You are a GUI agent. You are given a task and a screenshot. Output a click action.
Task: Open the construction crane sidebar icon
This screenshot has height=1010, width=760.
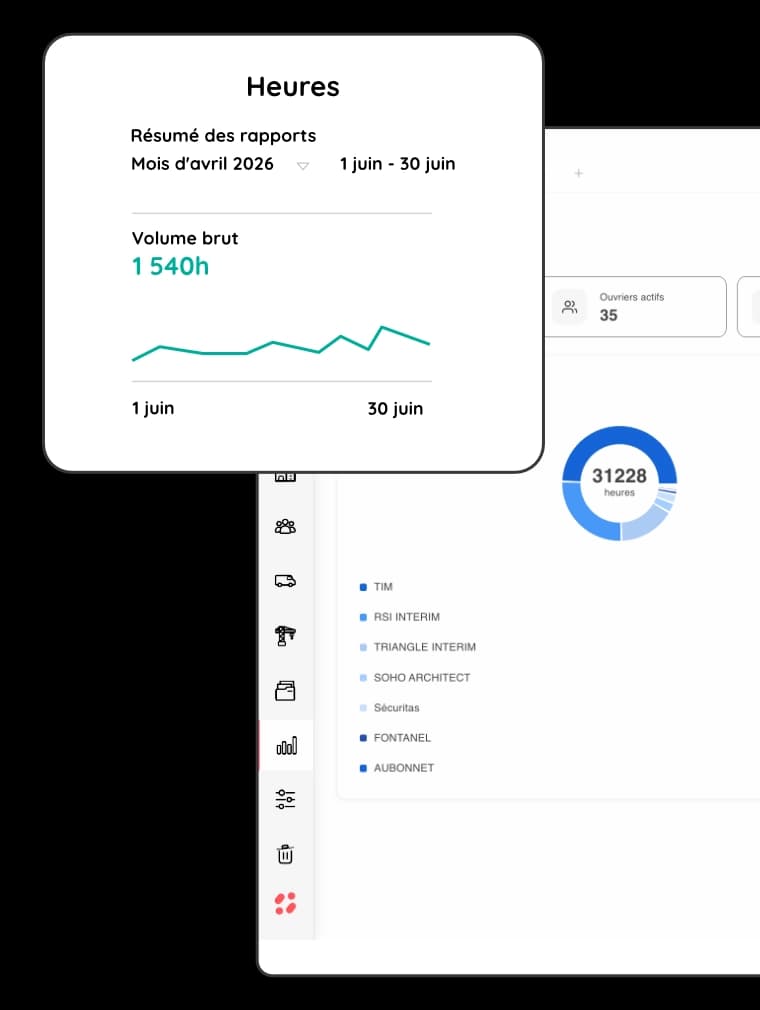(285, 636)
